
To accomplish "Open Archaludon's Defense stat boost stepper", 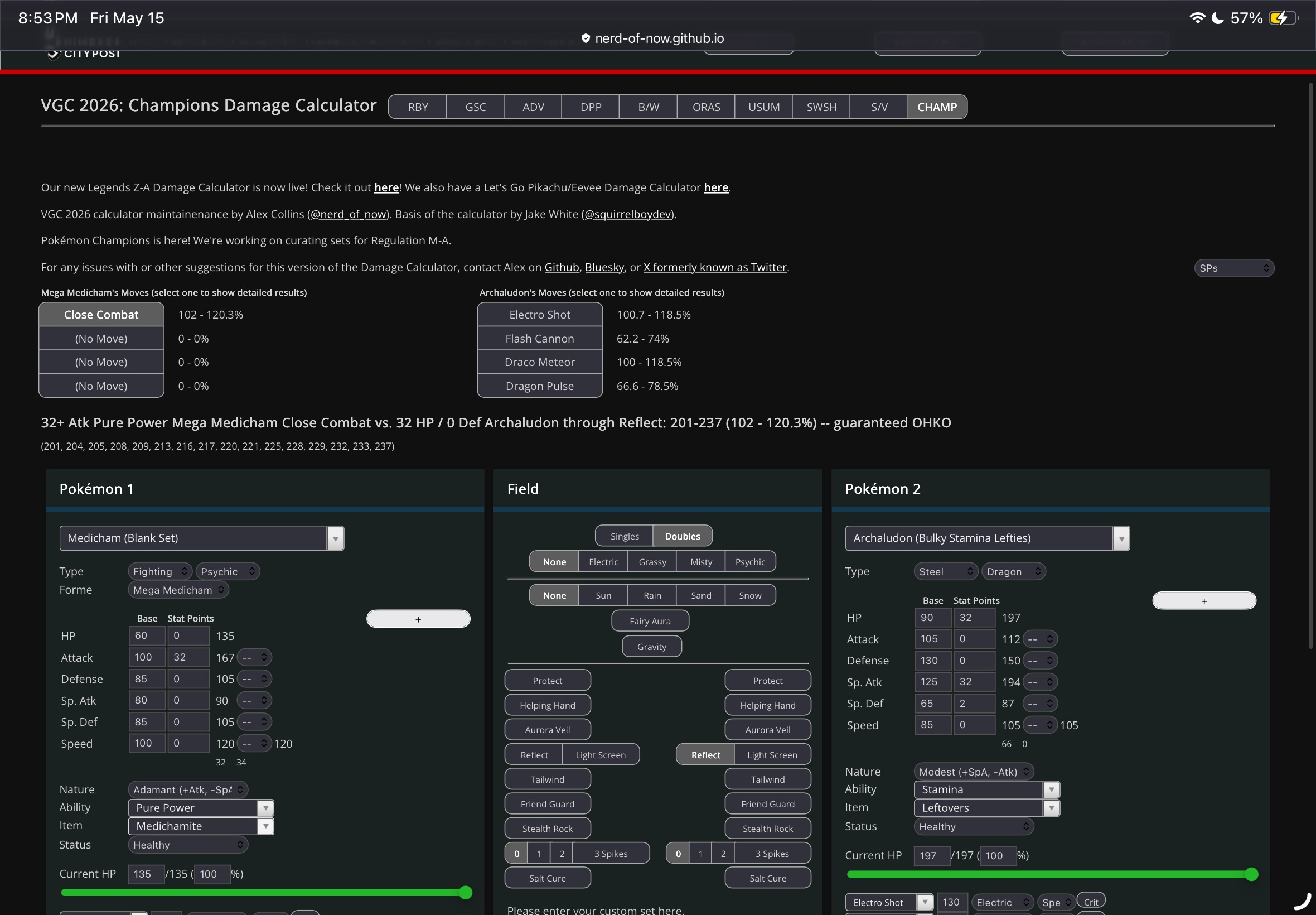I will 1041,661.
